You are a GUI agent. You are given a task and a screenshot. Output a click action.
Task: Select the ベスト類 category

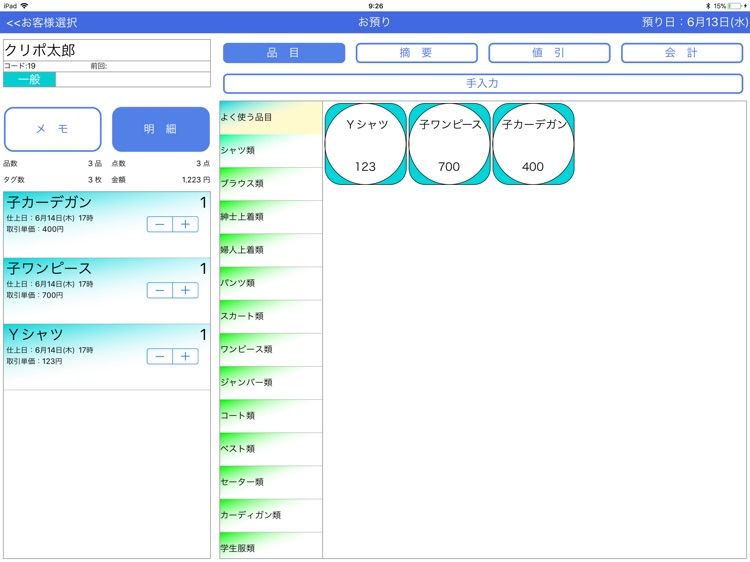point(271,449)
